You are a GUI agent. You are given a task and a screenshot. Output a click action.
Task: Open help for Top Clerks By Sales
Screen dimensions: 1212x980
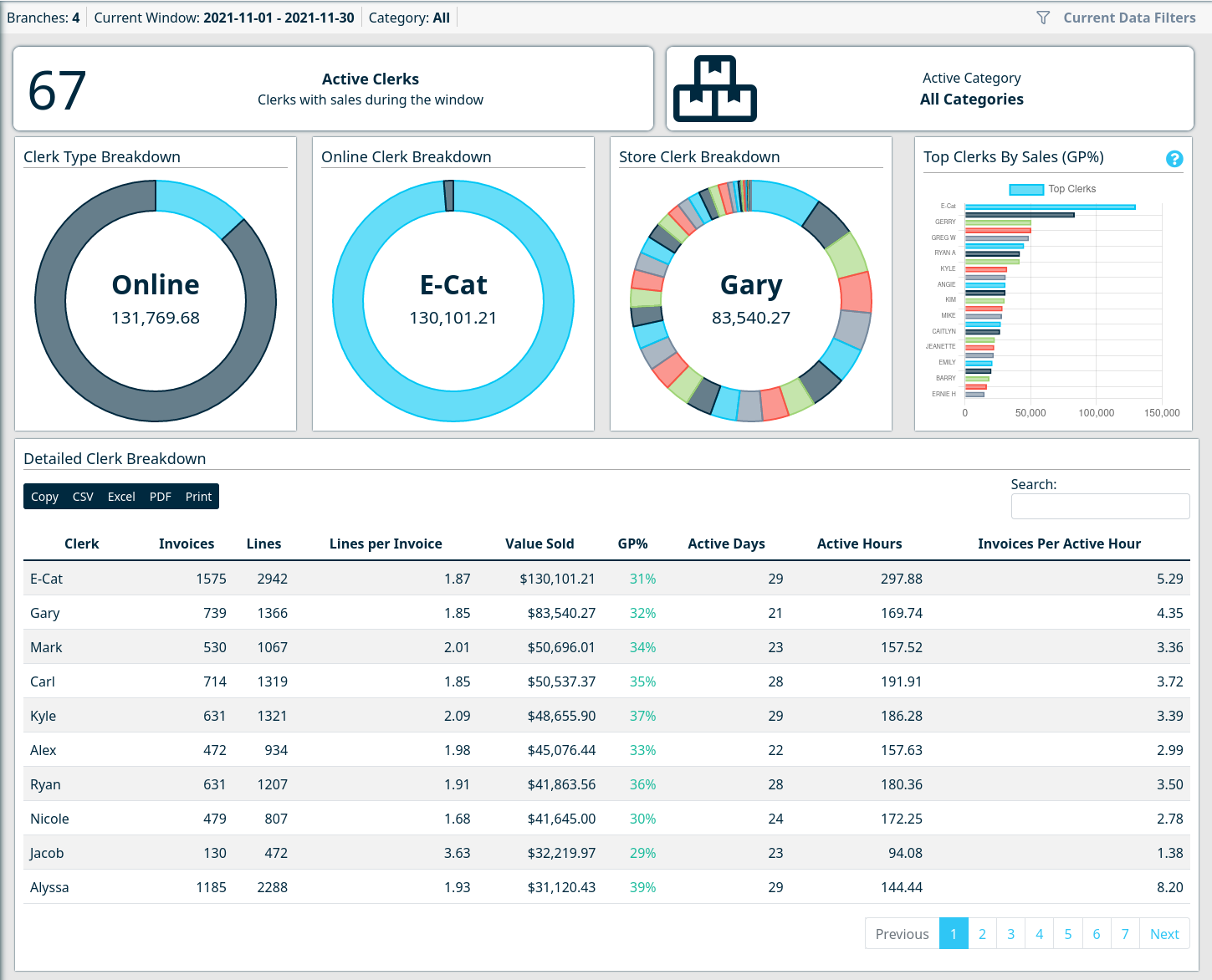coord(1174,159)
